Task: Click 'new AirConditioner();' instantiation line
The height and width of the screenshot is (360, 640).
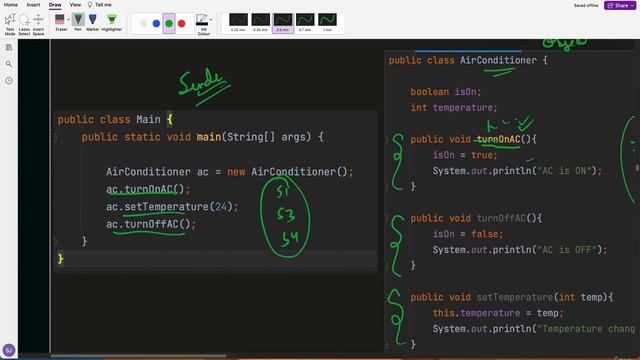Action: pos(229,171)
